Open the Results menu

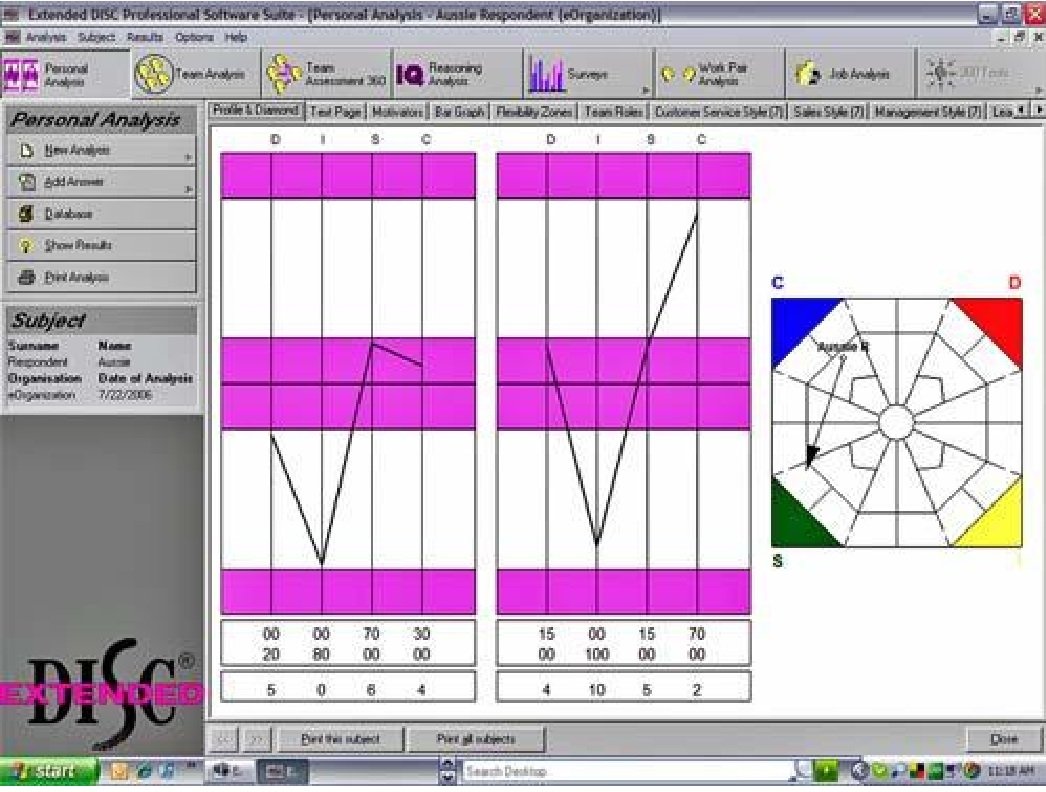[144, 37]
